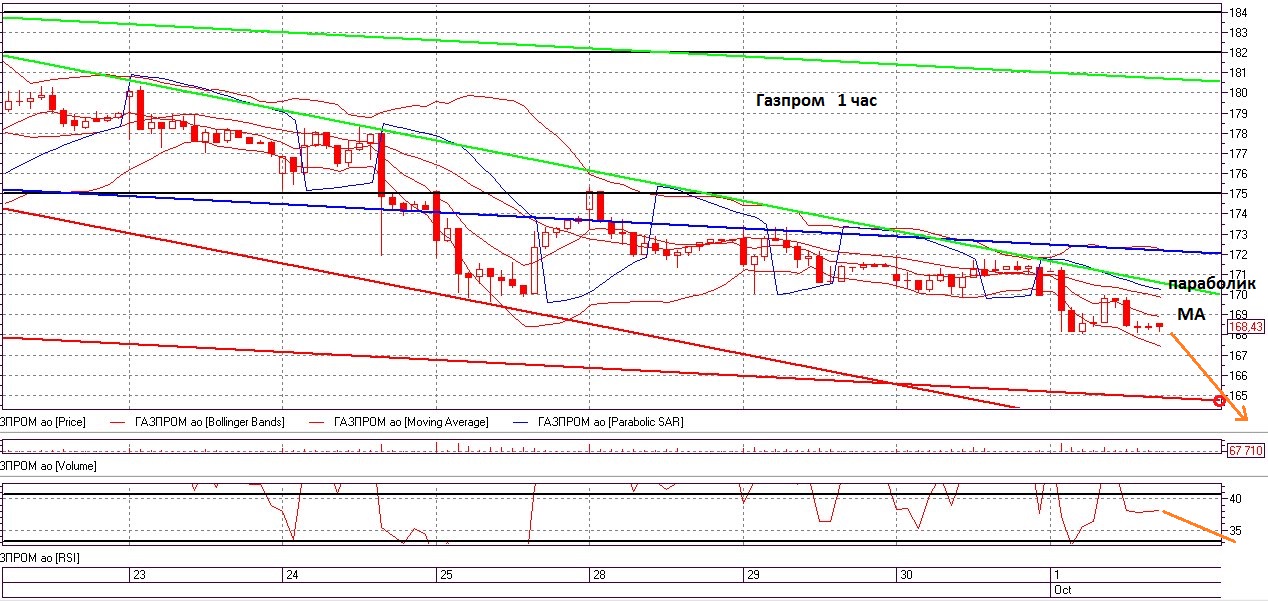Click price axis label 177

(x=1238, y=153)
